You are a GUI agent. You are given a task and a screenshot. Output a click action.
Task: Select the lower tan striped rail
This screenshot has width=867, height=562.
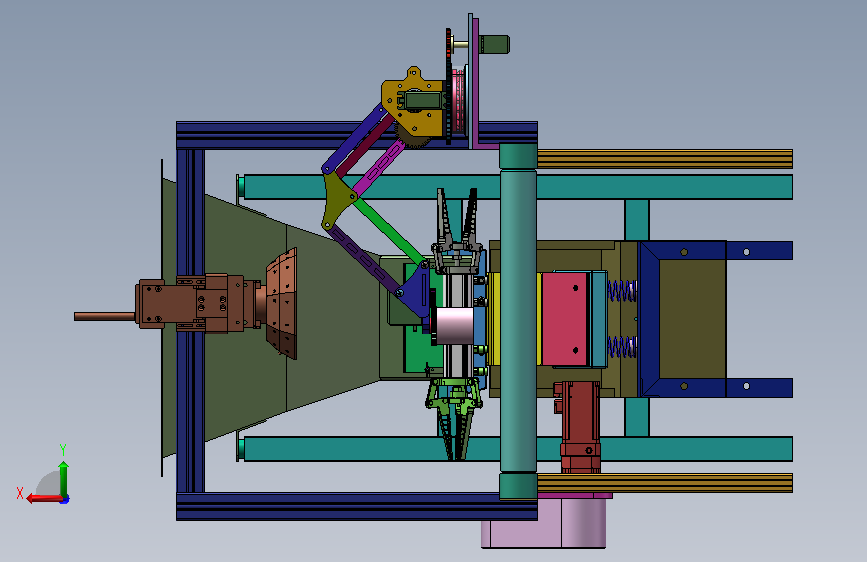click(x=665, y=483)
